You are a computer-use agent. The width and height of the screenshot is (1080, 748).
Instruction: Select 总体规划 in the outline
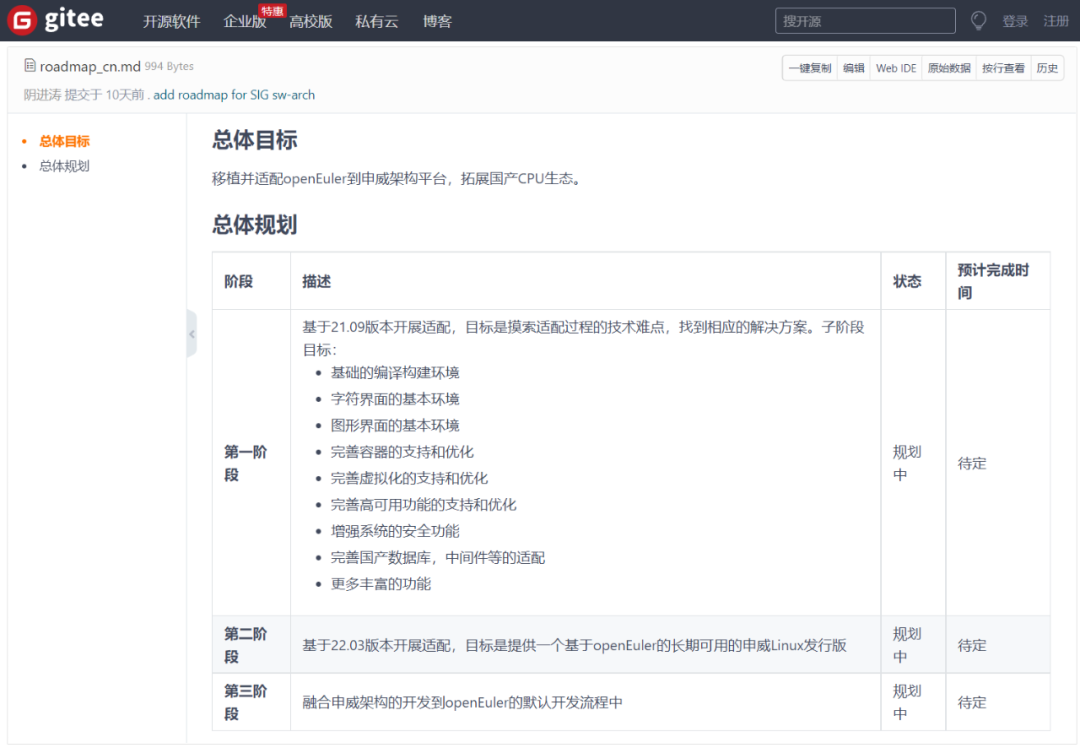click(64, 166)
